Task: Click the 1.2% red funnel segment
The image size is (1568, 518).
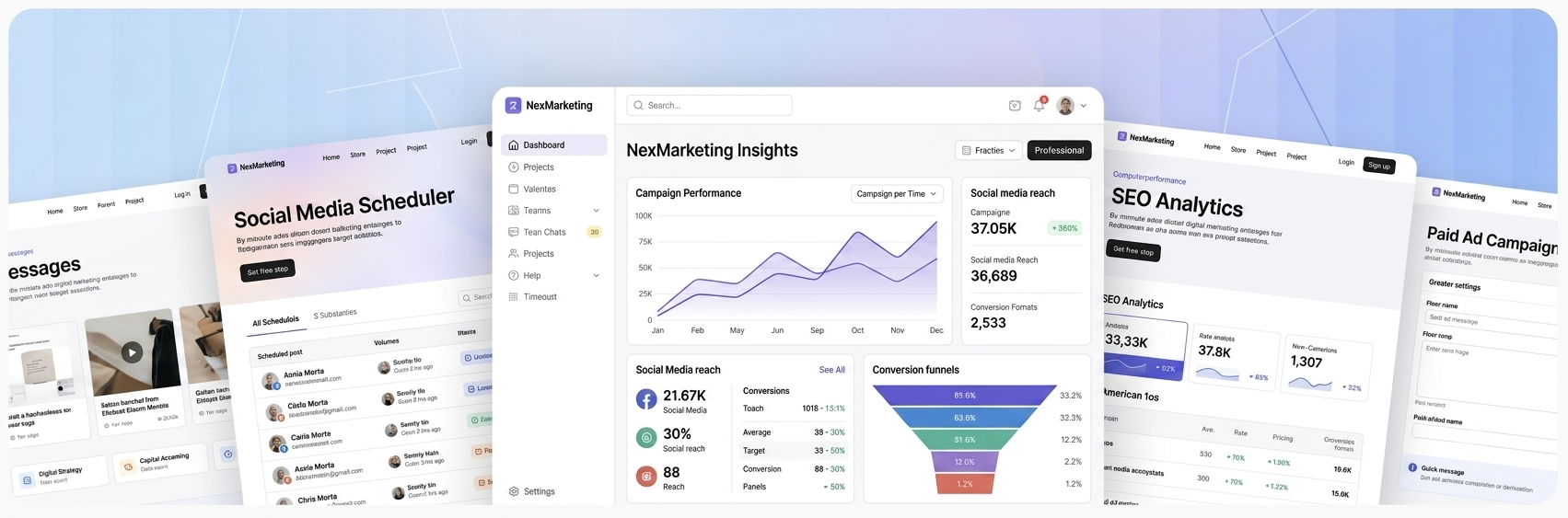Action: [x=964, y=484]
